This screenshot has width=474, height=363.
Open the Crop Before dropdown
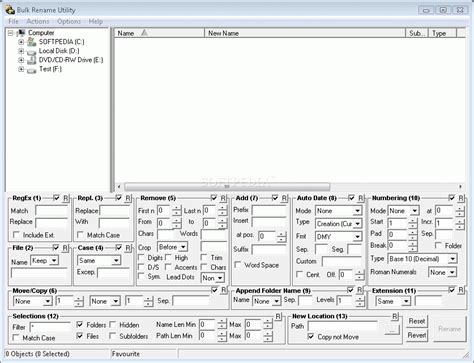[x=183, y=247]
